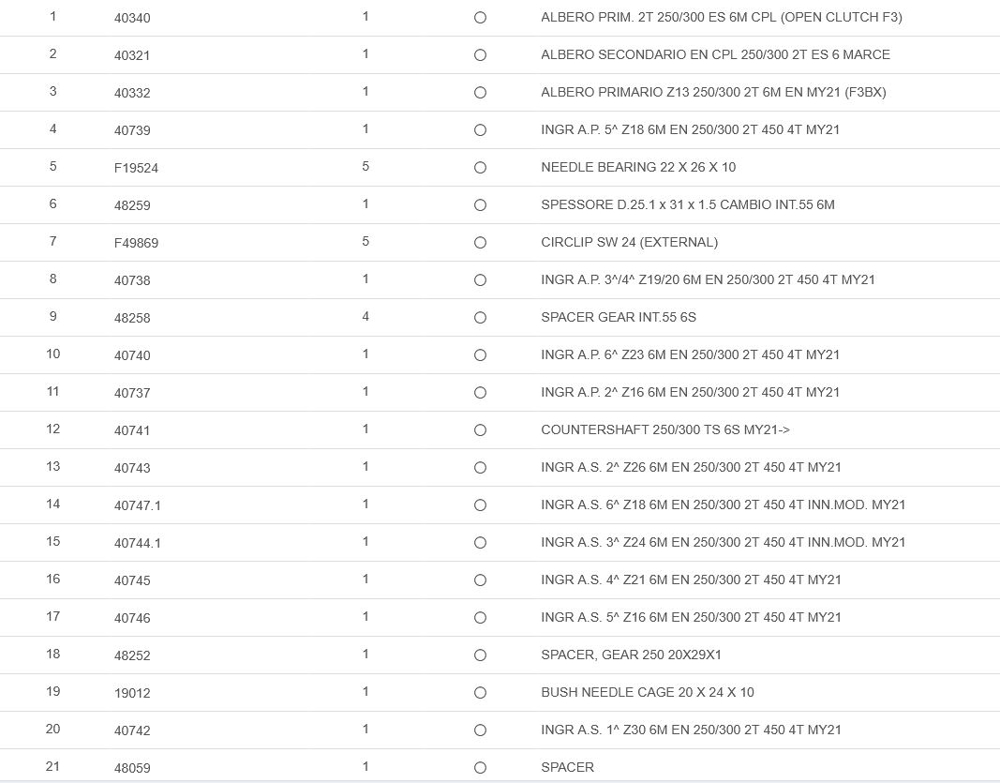The image size is (1000, 783).
Task: Choose radio circle for COUNTERSHAFT 250/300 TS 6S
Action: (x=480, y=430)
